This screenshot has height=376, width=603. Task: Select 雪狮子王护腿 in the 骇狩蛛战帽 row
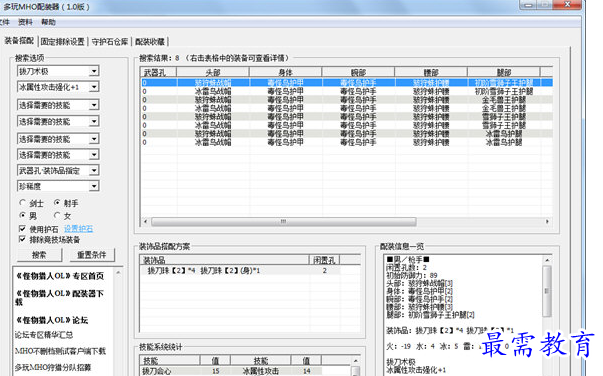(x=504, y=116)
